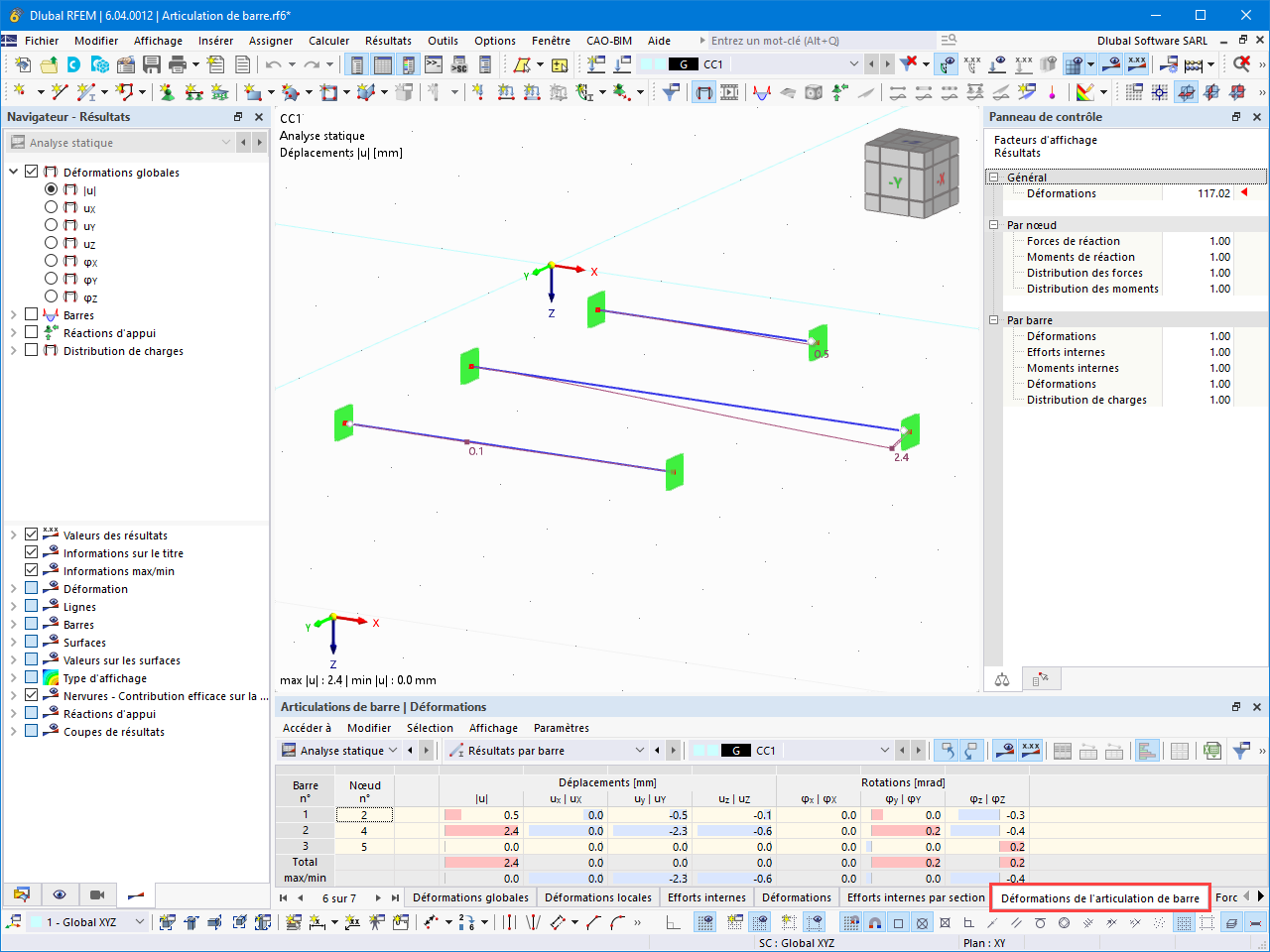Click the printer icon in the toolbar
This screenshot has height=952, width=1270.
[x=178, y=64]
